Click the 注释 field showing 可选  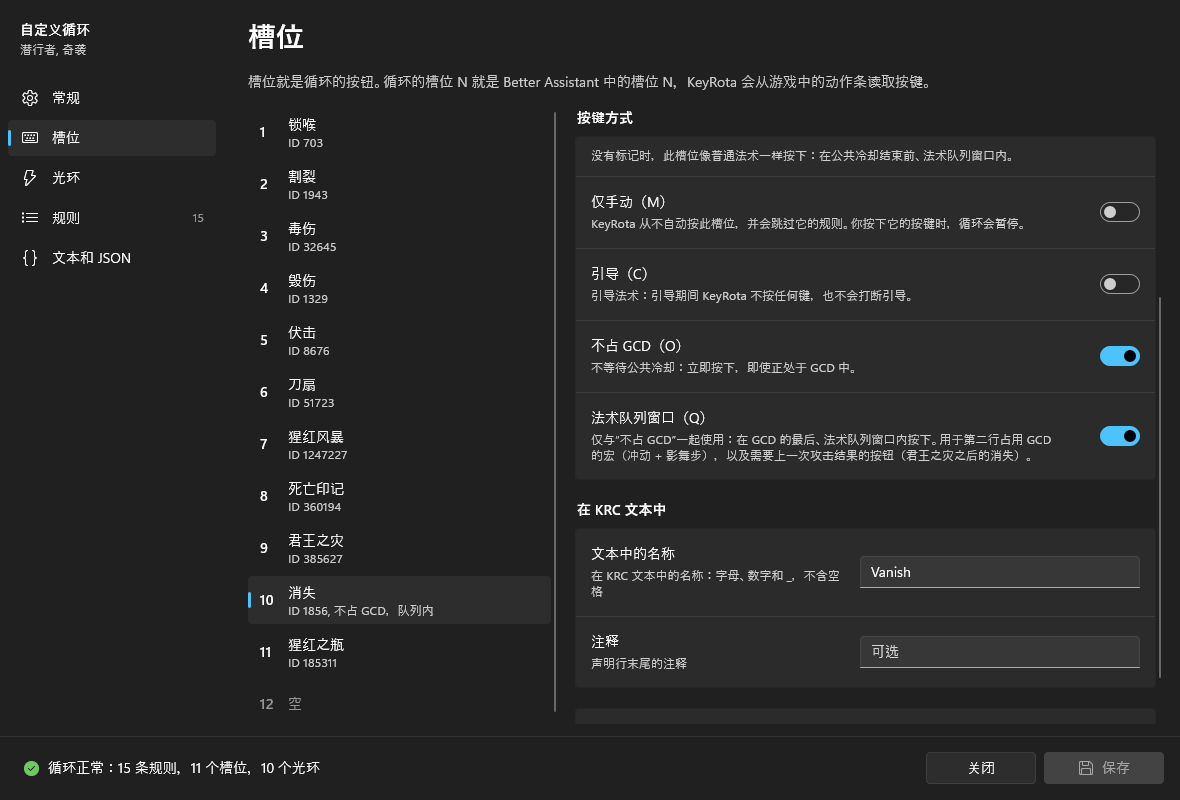999,652
